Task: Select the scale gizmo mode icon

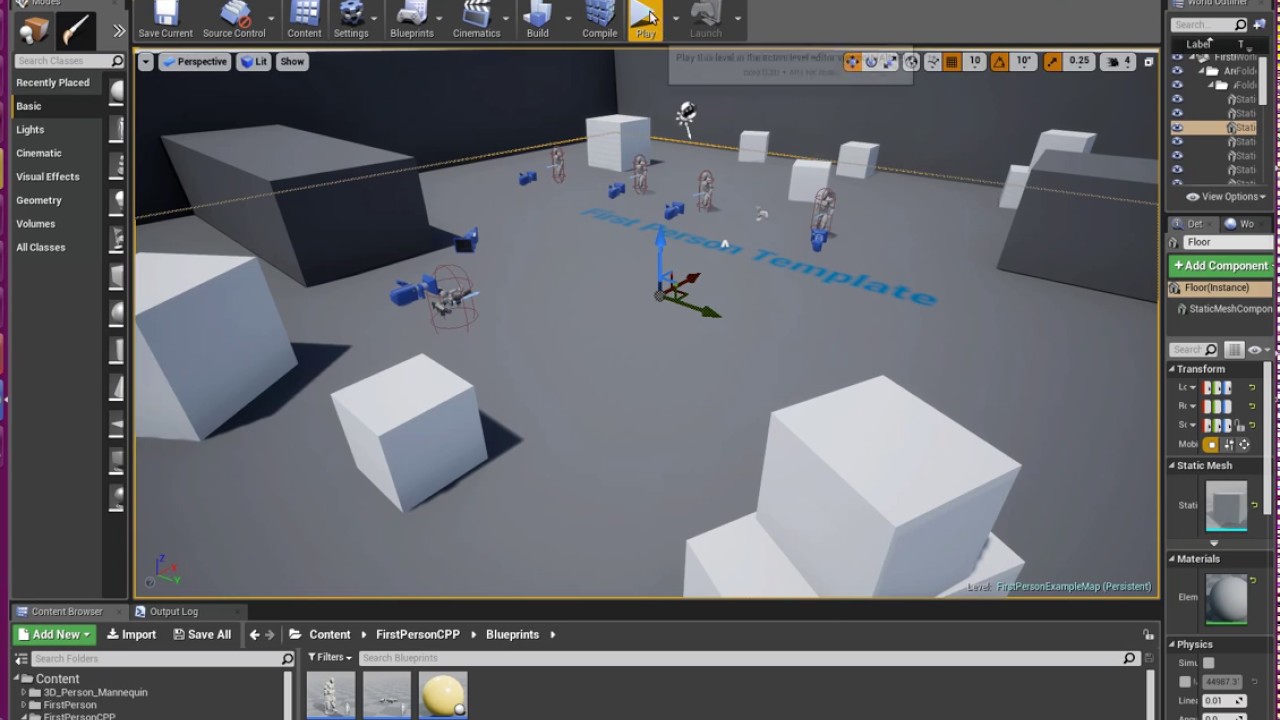Action: click(x=890, y=62)
